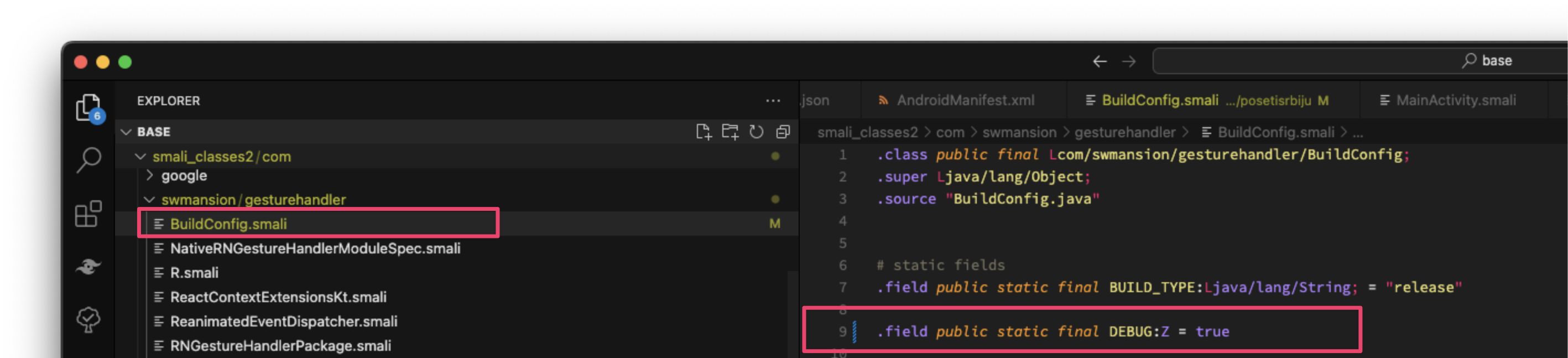Open the Extensions view in activity bar
The width and height of the screenshot is (1568, 358).
pos(88,214)
